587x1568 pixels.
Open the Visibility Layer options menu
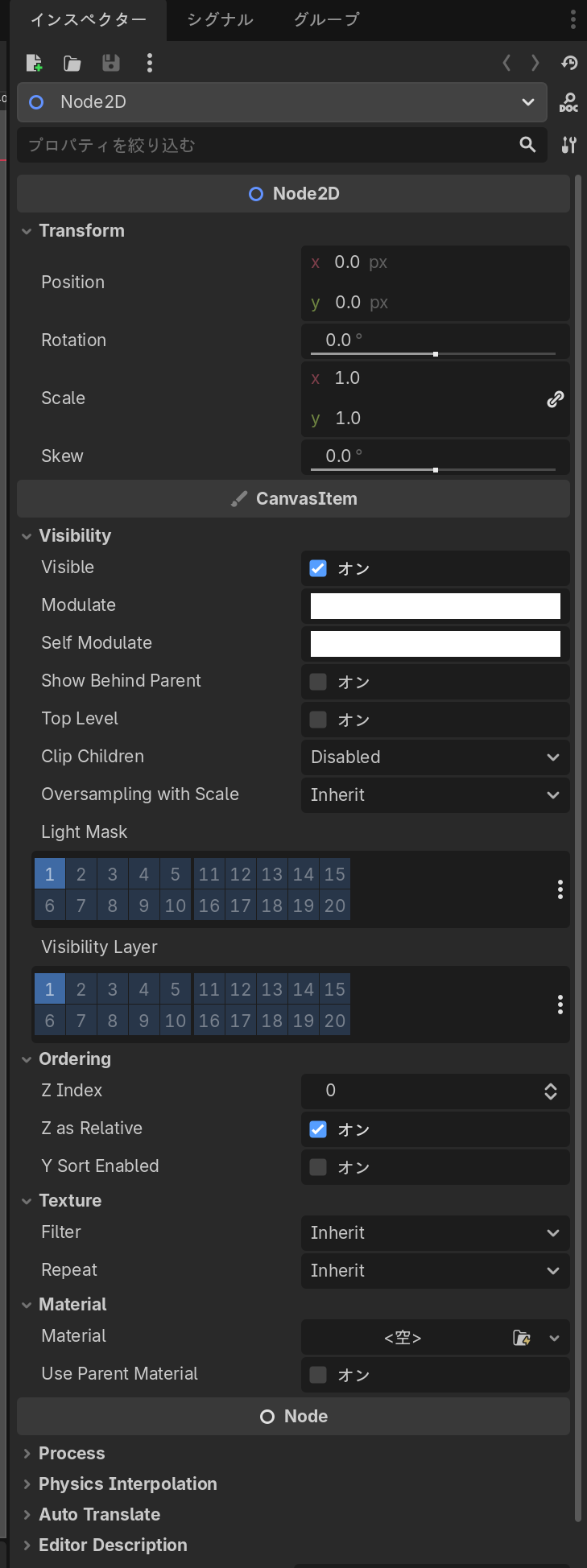(x=560, y=1005)
